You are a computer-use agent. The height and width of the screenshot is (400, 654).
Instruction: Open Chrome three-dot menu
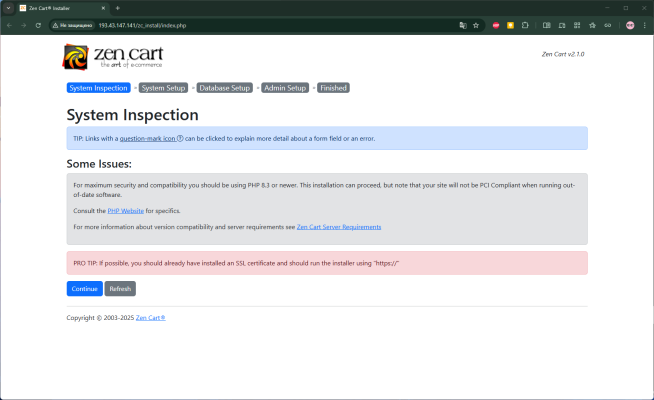point(645,24)
